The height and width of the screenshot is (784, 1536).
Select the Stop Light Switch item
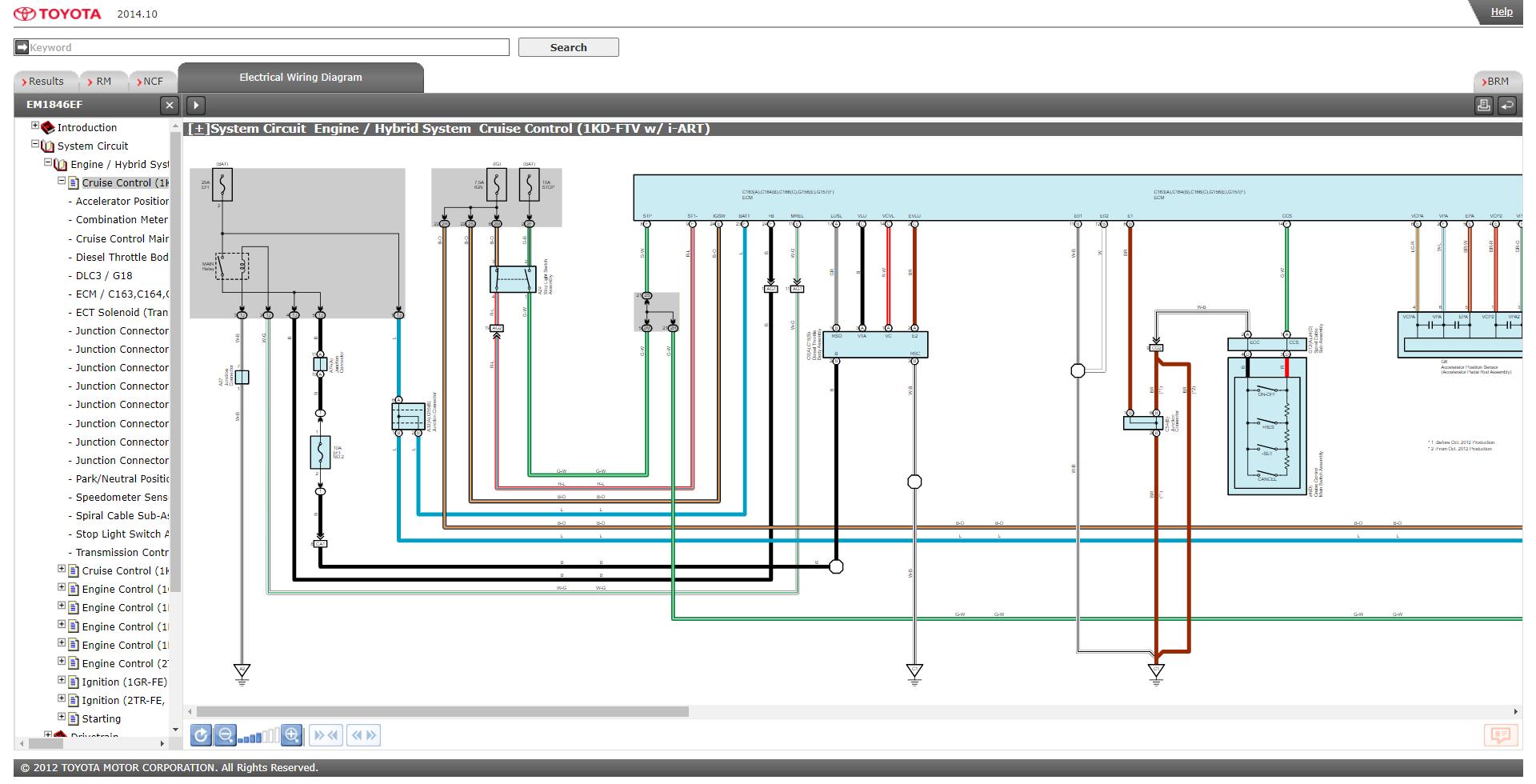[122, 534]
